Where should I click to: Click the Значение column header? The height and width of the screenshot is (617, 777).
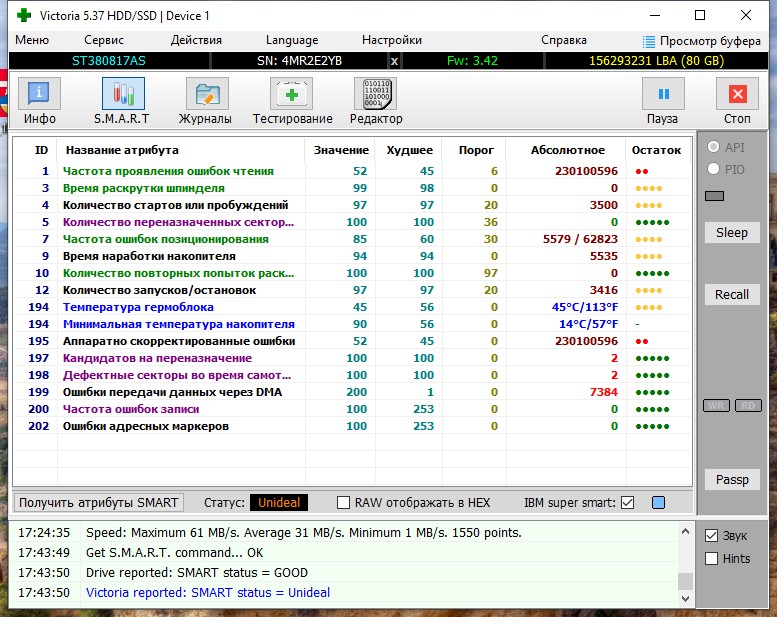click(341, 150)
